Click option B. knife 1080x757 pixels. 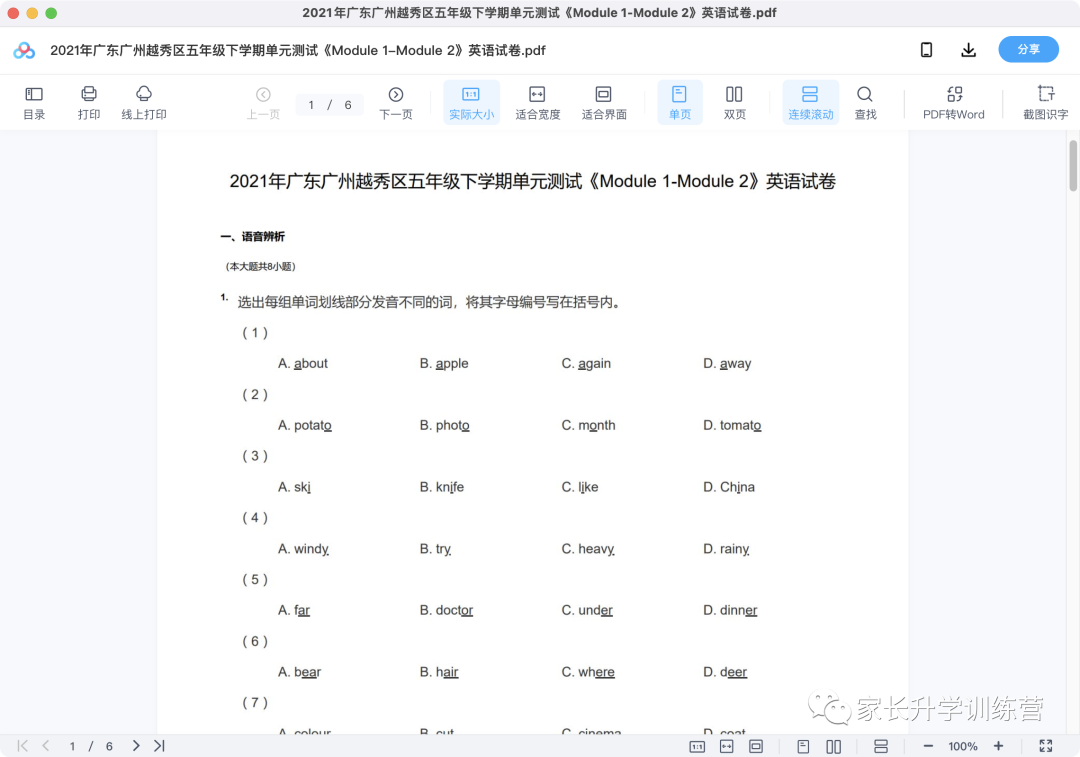442,487
